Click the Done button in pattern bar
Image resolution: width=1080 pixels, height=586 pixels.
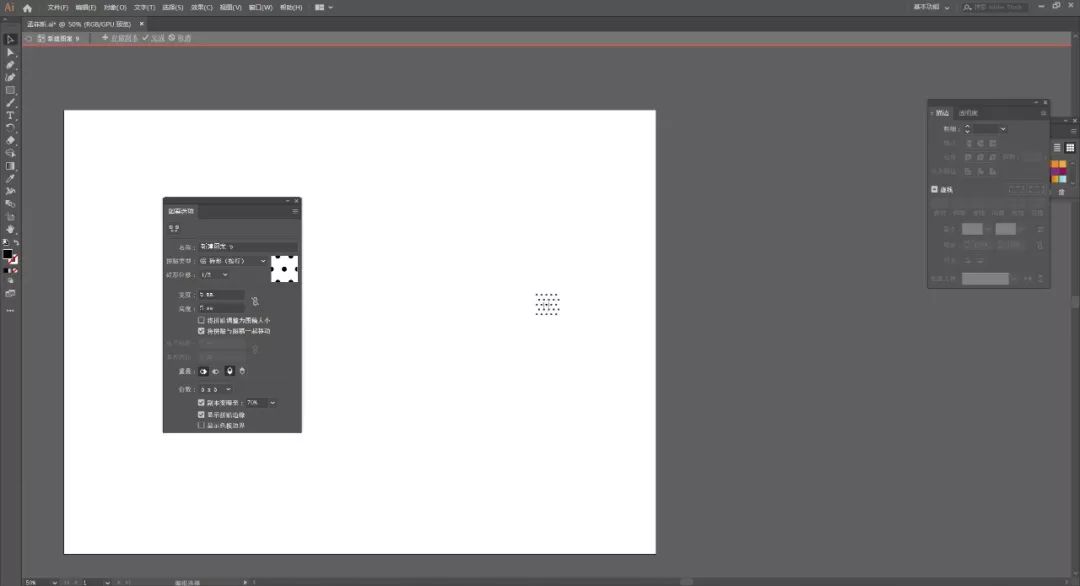tap(153, 38)
